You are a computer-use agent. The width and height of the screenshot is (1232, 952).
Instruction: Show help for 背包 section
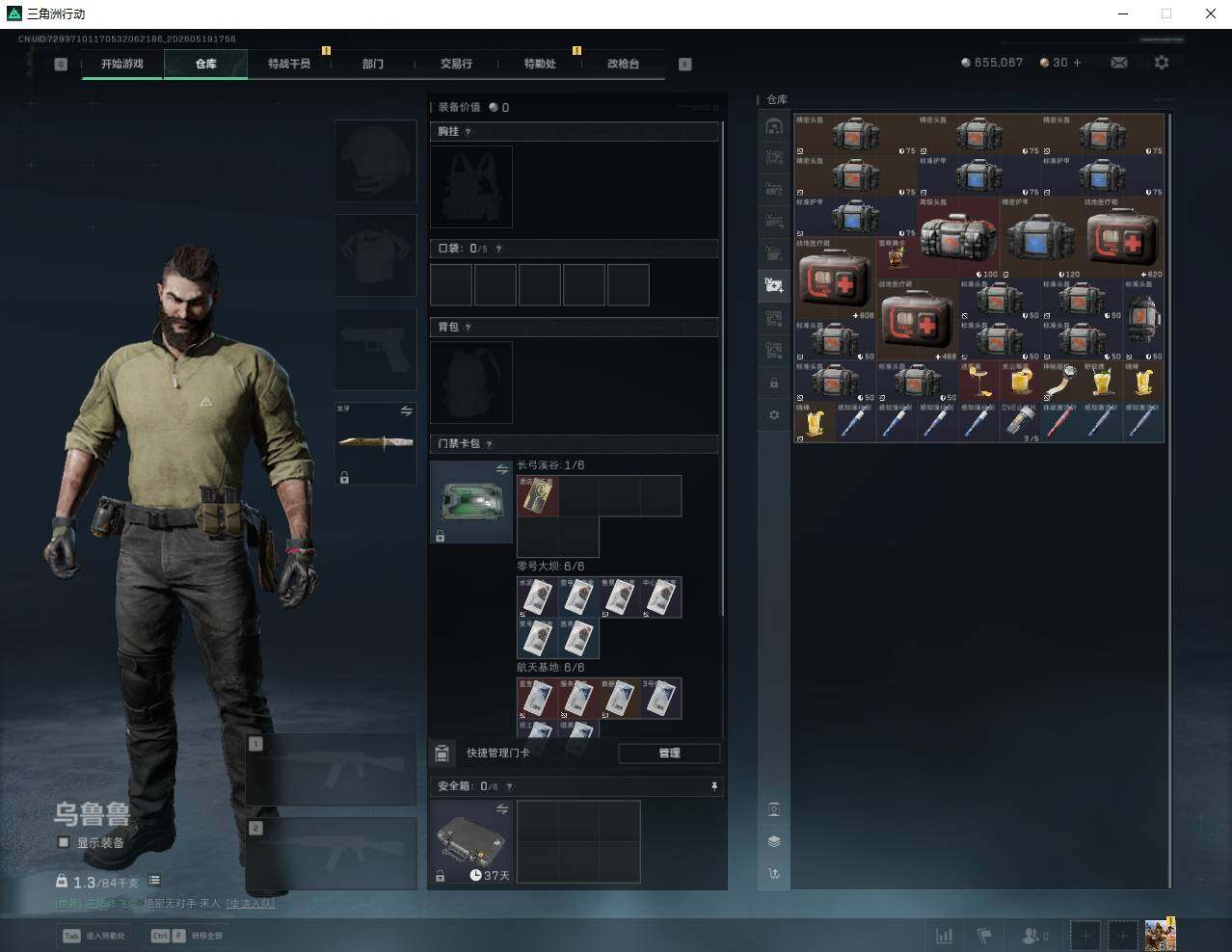click(x=468, y=328)
